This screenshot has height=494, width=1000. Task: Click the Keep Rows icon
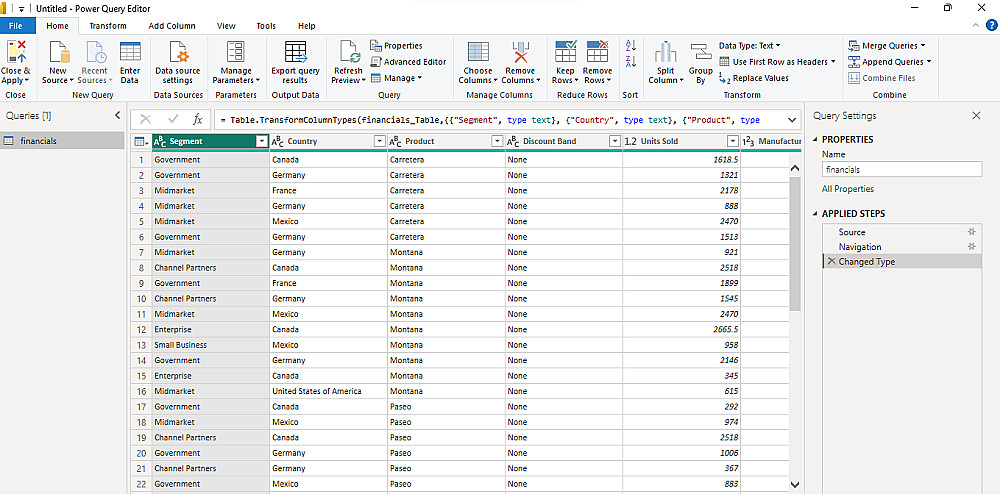coord(566,53)
